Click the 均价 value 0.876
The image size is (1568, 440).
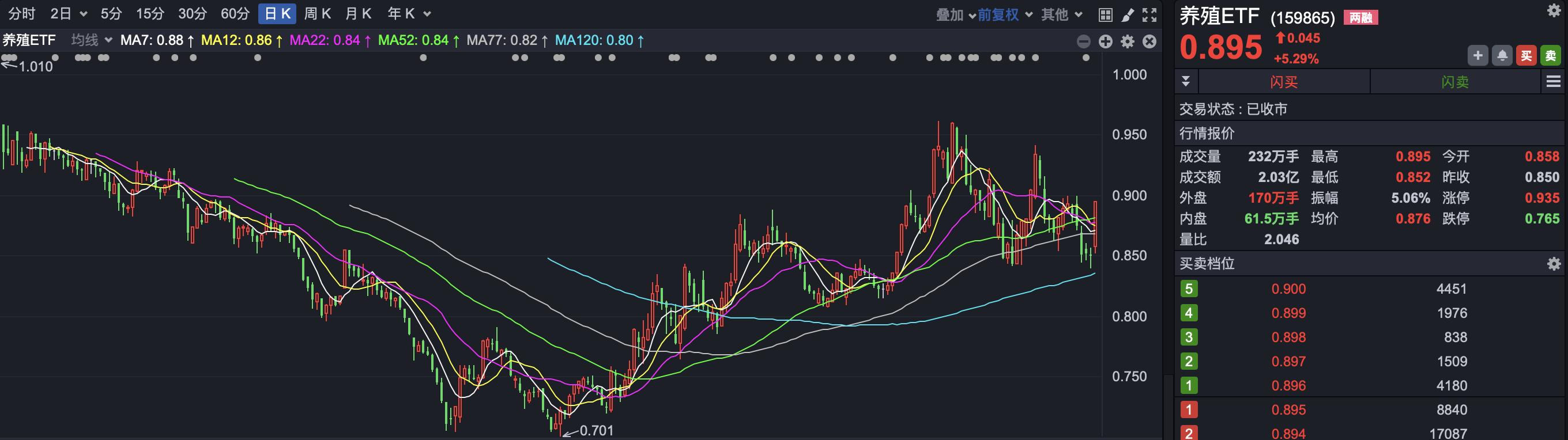point(1413,218)
